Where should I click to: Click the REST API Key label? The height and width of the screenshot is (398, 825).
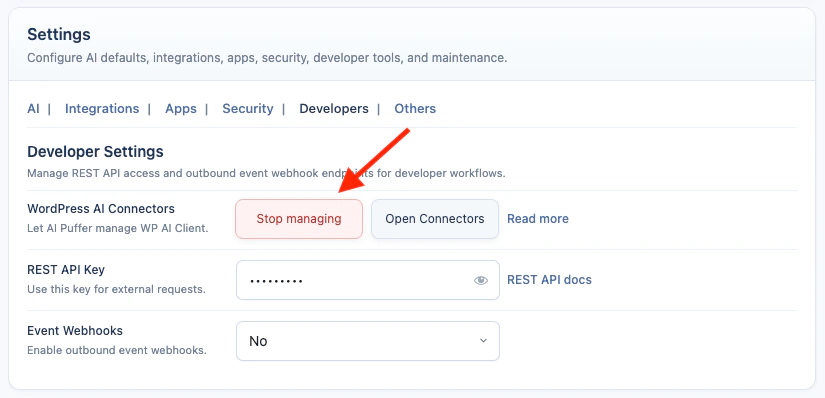coord(66,270)
